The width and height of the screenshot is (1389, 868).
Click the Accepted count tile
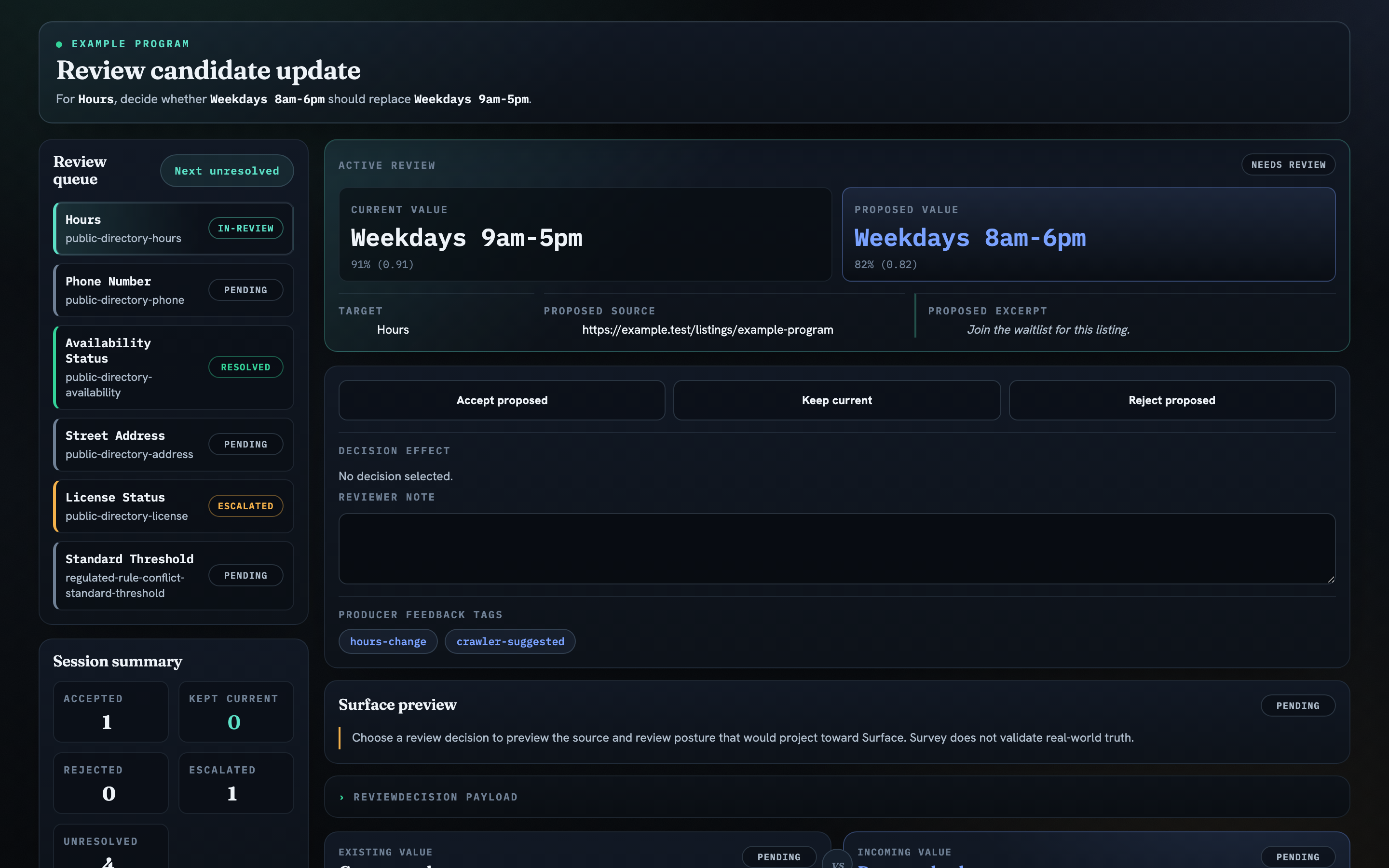(111, 712)
